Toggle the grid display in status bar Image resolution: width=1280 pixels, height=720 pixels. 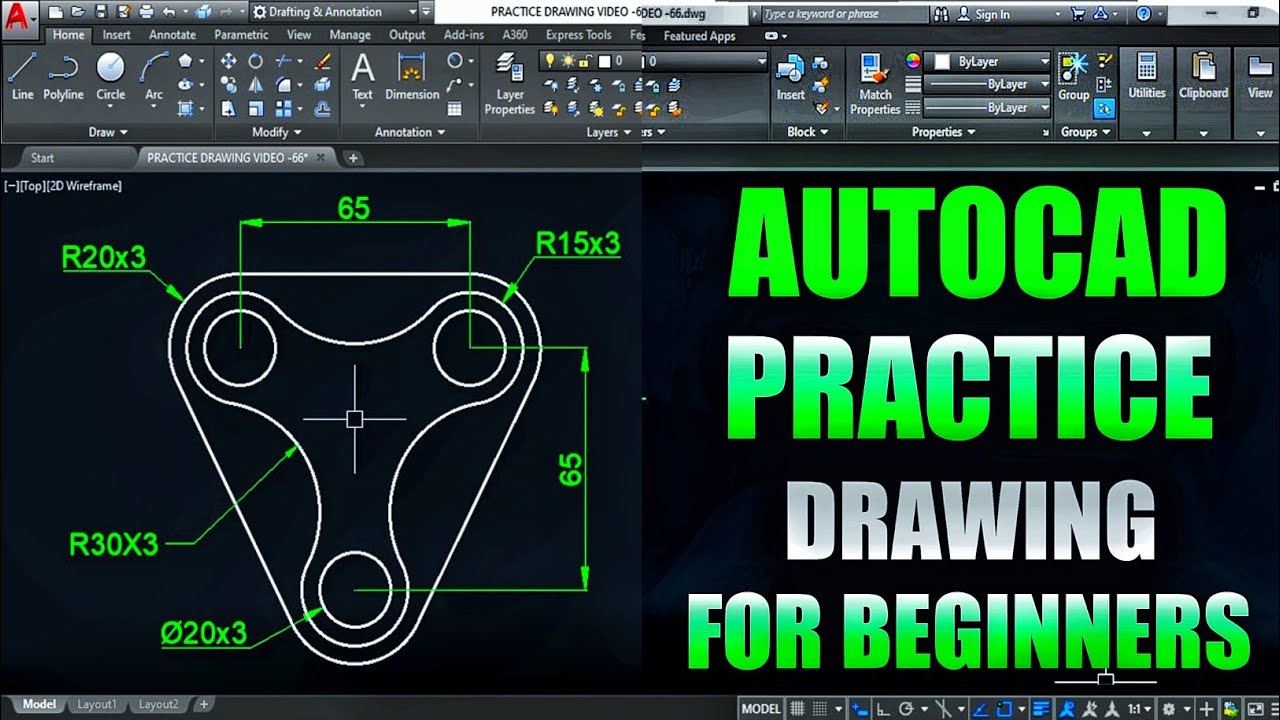tap(798, 709)
